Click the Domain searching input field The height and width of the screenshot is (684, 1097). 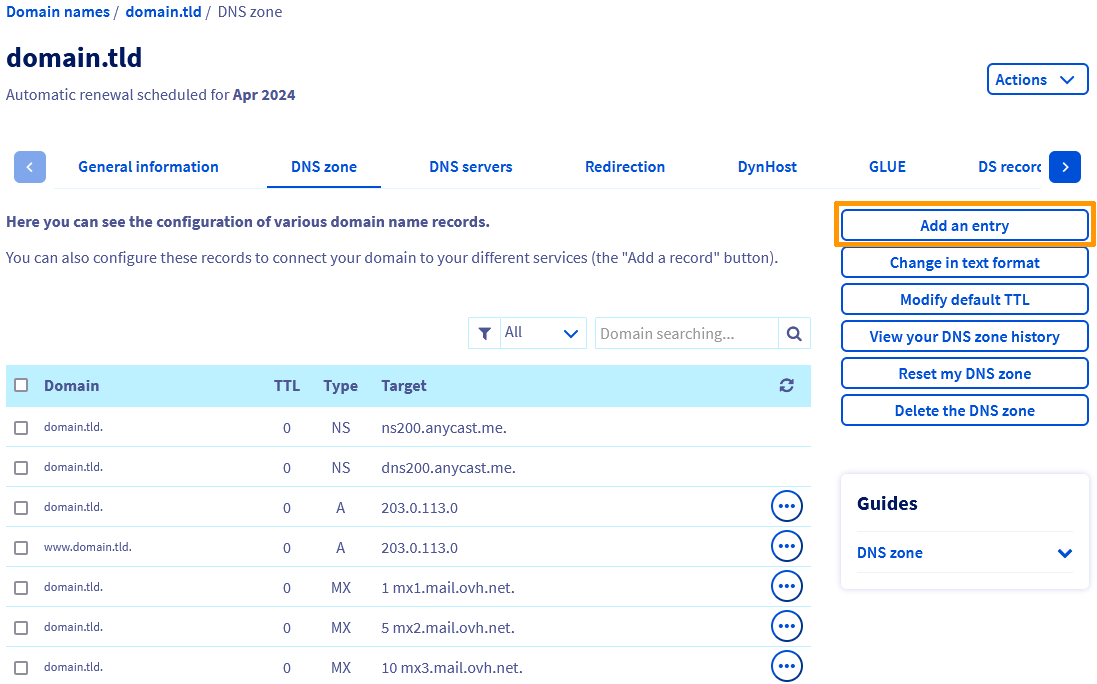coord(686,334)
